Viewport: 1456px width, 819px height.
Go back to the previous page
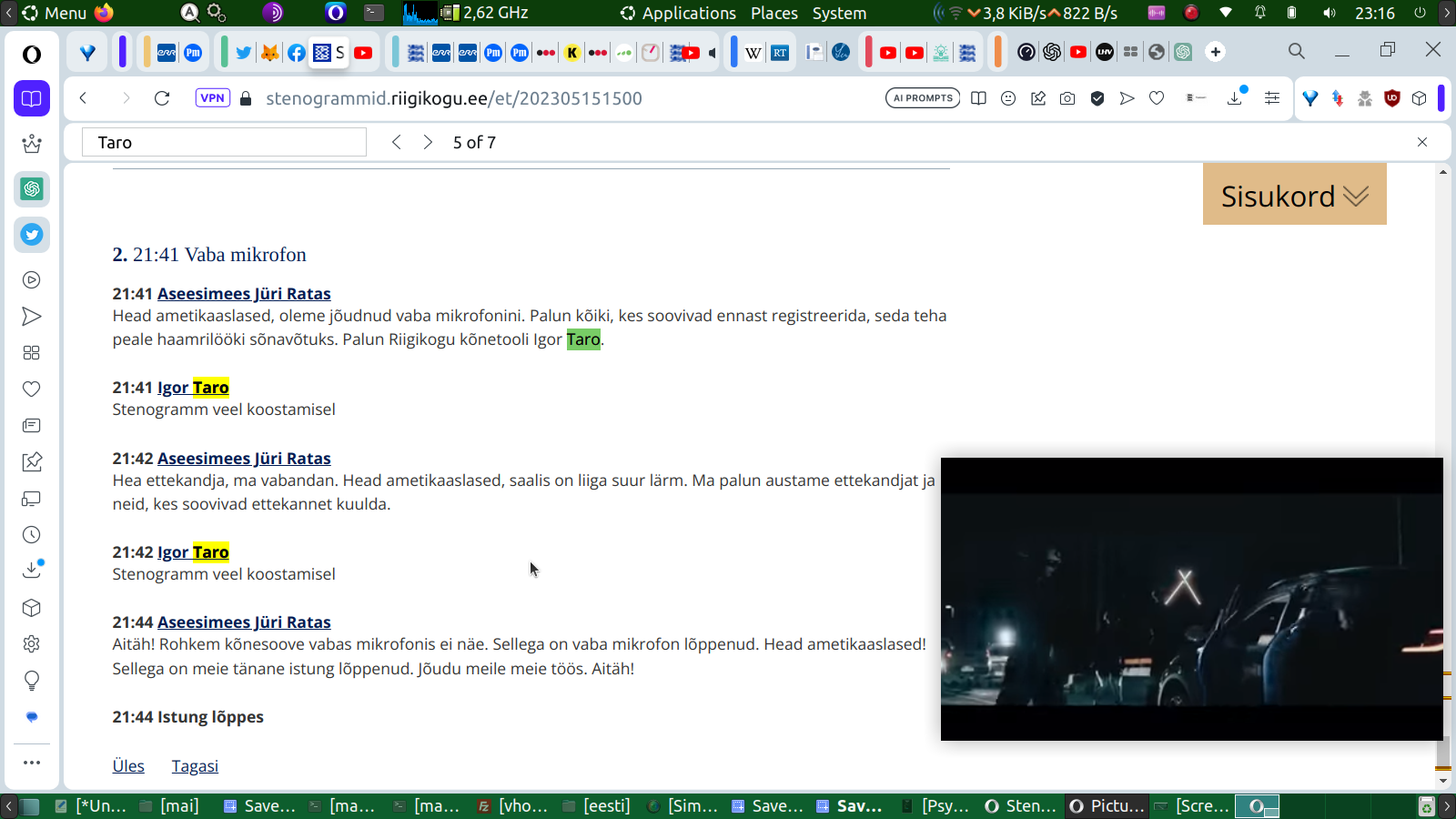point(83,98)
